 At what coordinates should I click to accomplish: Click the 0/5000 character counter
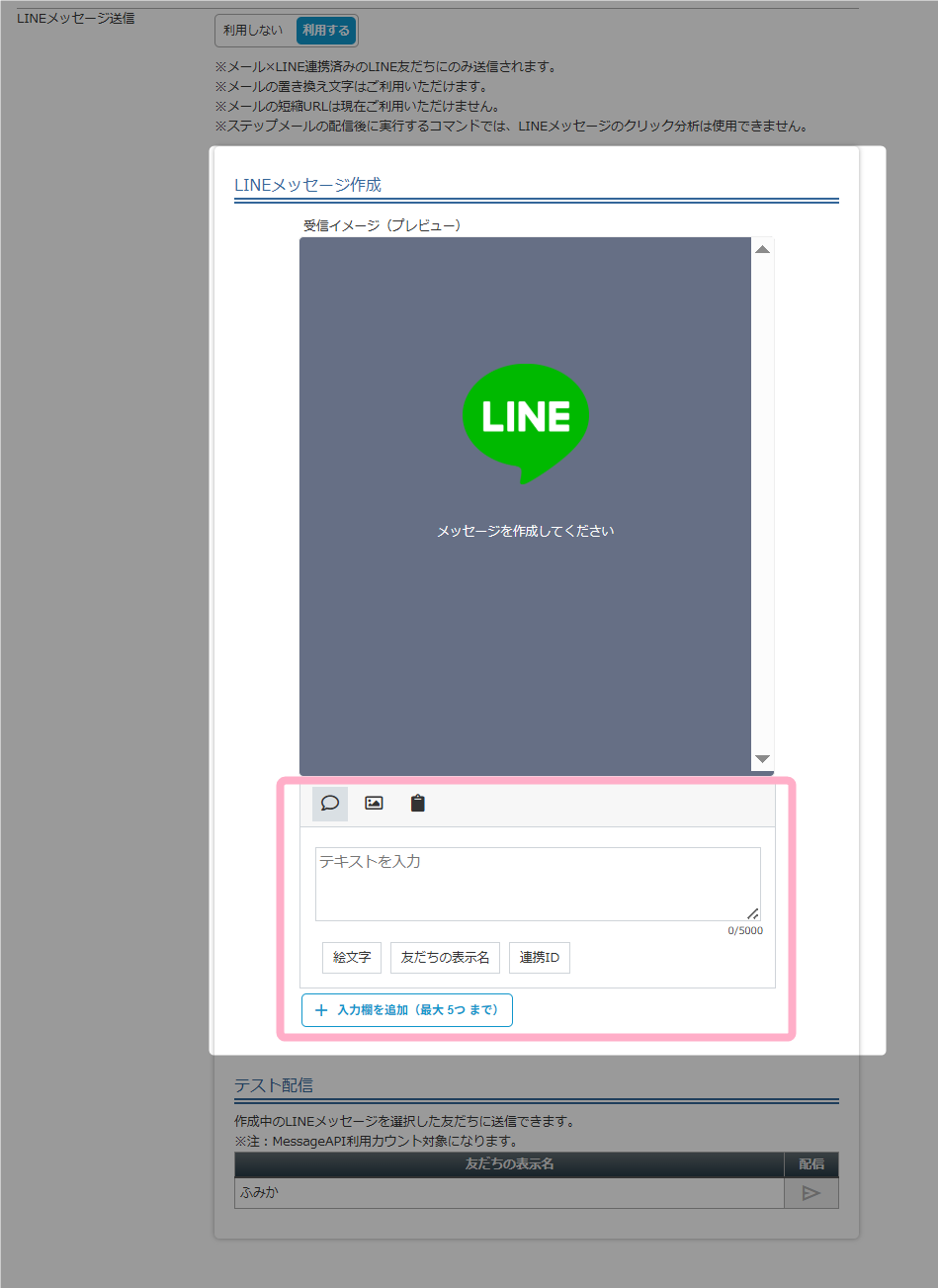[x=745, y=930]
